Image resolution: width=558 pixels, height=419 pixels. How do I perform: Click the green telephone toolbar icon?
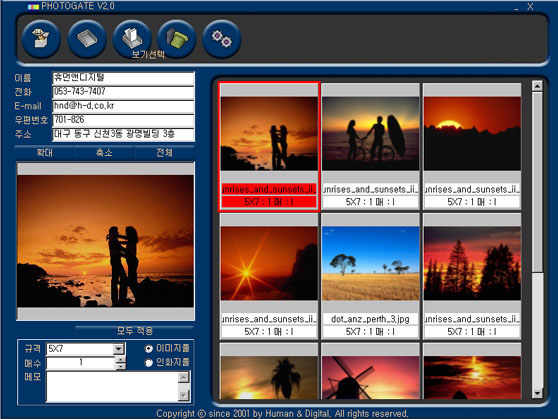coord(177,39)
